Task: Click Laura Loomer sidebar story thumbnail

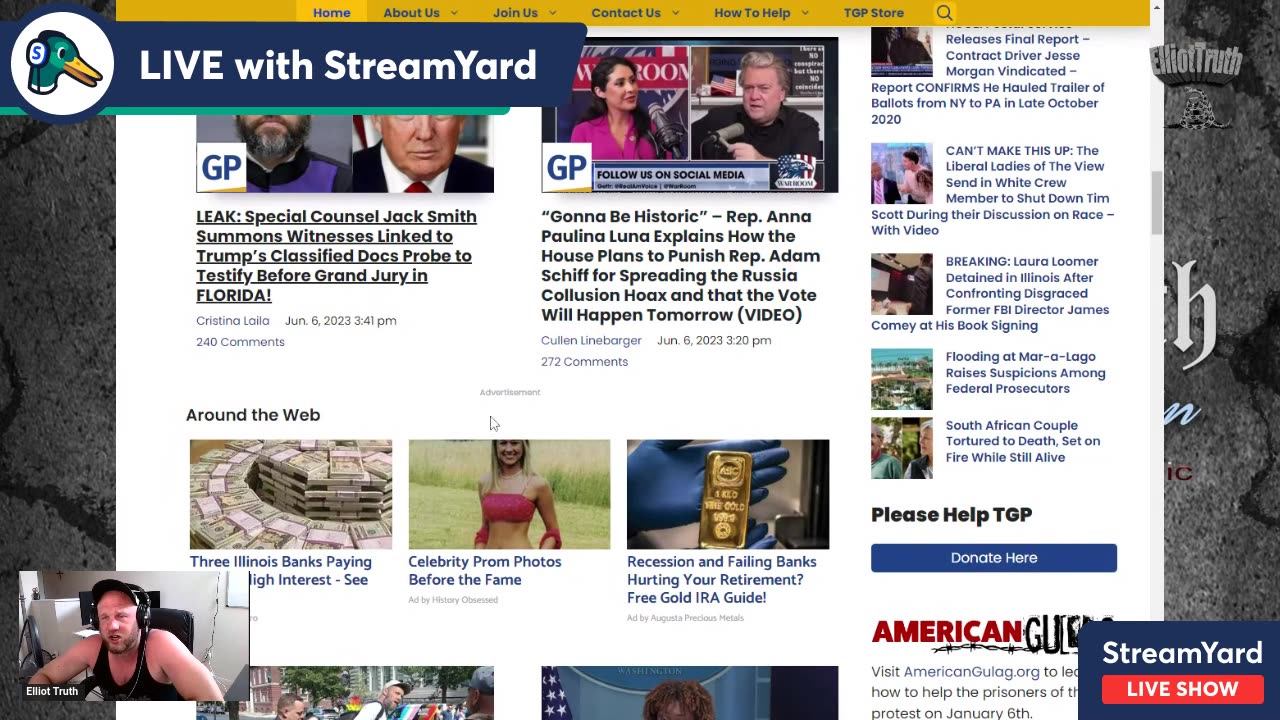Action: (x=901, y=285)
